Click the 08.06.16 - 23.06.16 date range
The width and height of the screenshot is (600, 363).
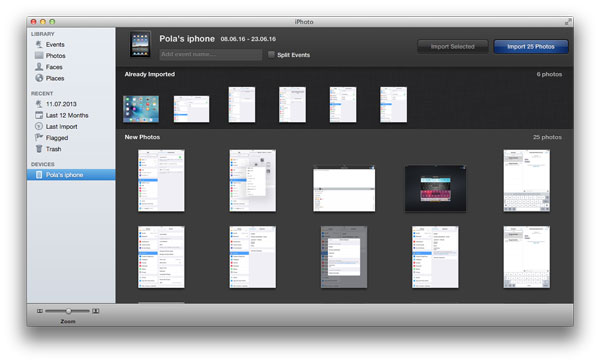pyautogui.click(x=248, y=39)
